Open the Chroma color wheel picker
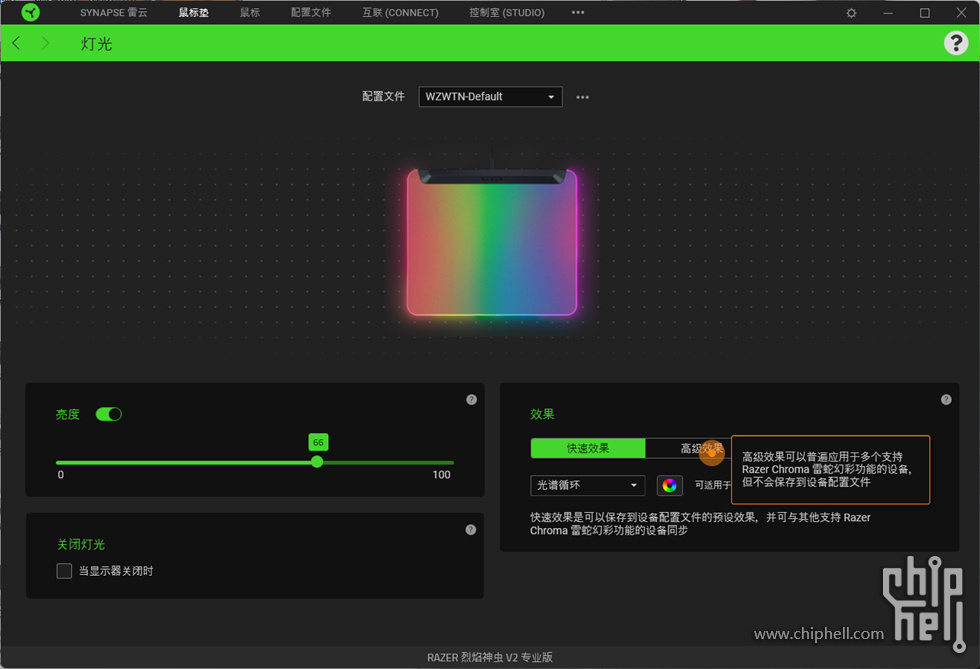The width and height of the screenshot is (980, 669). point(669,485)
